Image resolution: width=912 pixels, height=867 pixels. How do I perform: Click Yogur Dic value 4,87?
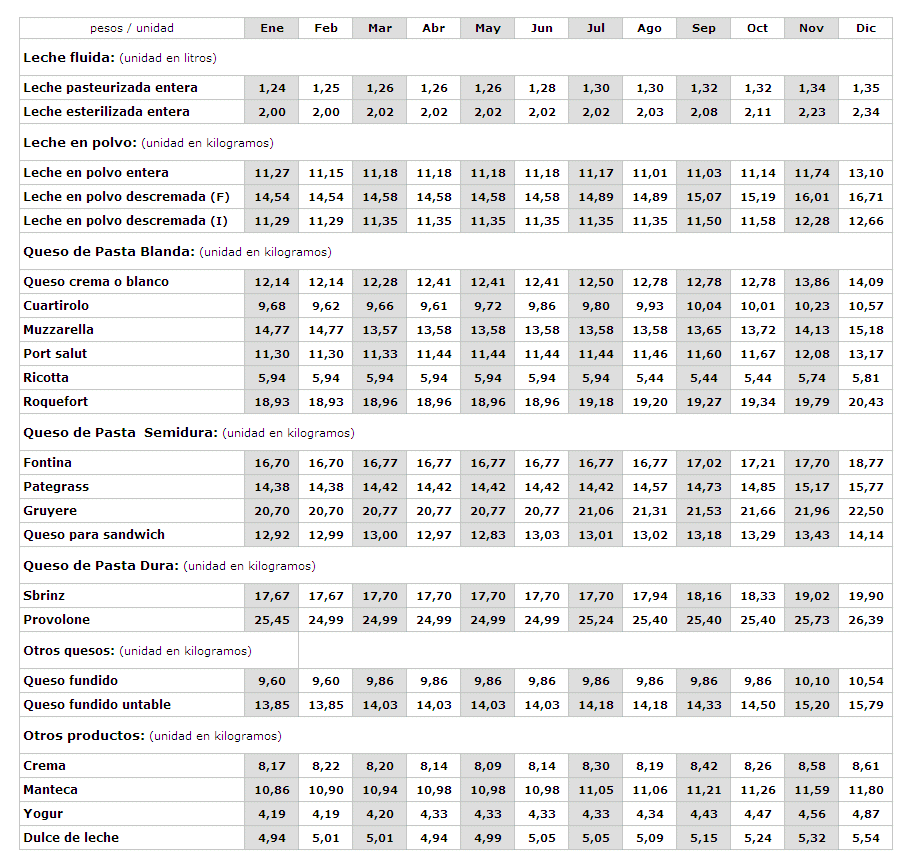865,814
